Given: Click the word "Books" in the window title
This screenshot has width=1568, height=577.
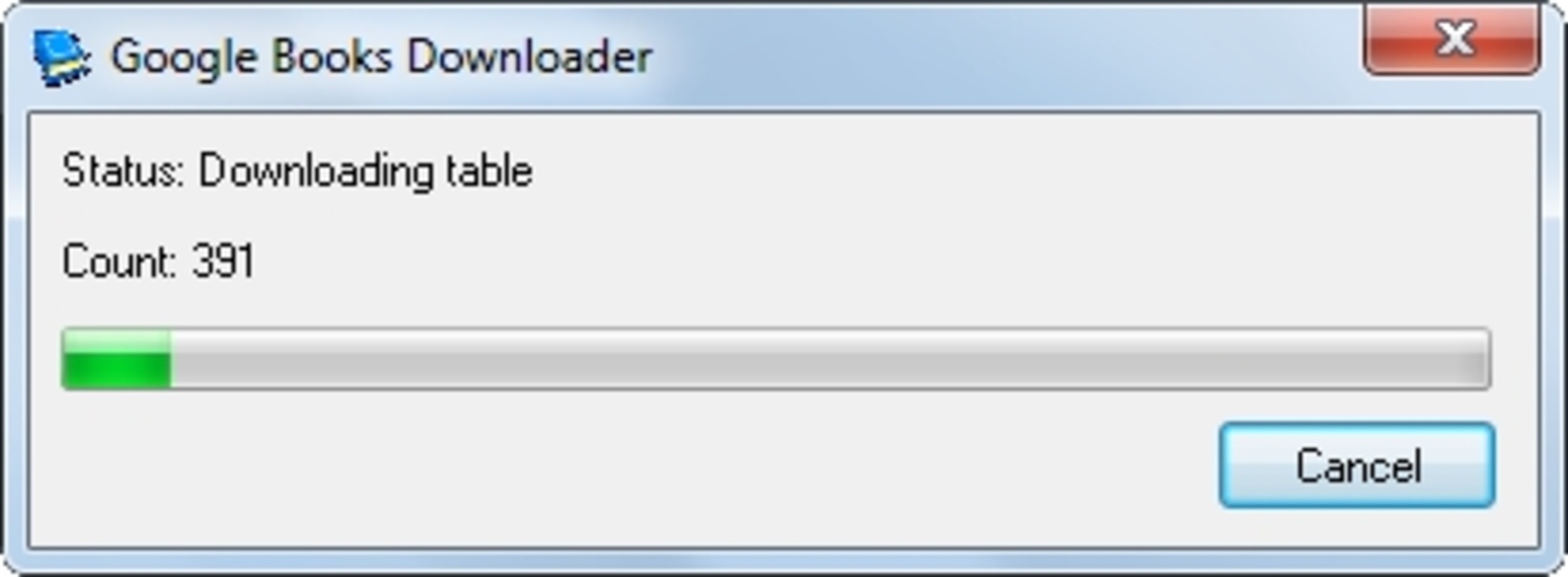Looking at the screenshot, I should tap(331, 56).
